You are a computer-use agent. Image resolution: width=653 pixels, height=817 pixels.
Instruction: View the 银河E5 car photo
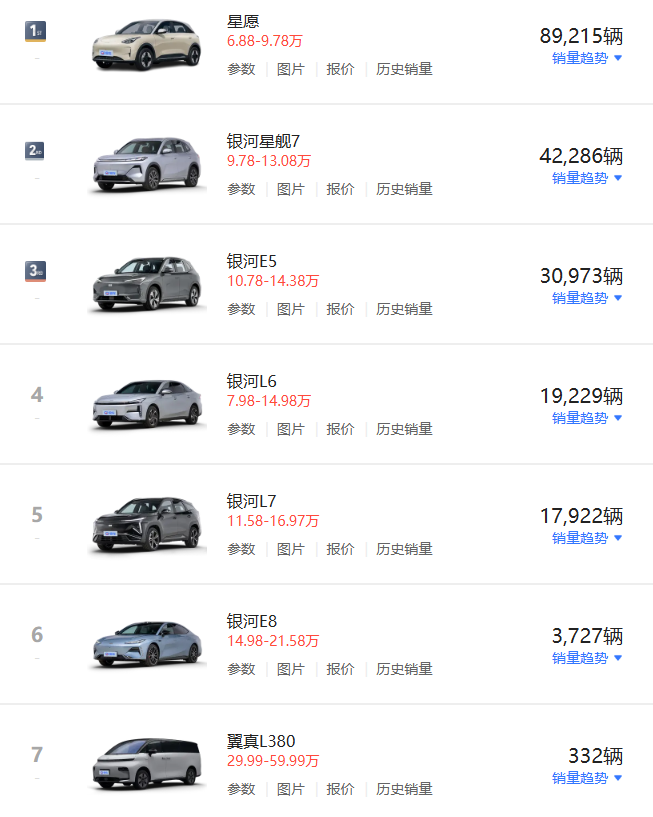(147, 284)
